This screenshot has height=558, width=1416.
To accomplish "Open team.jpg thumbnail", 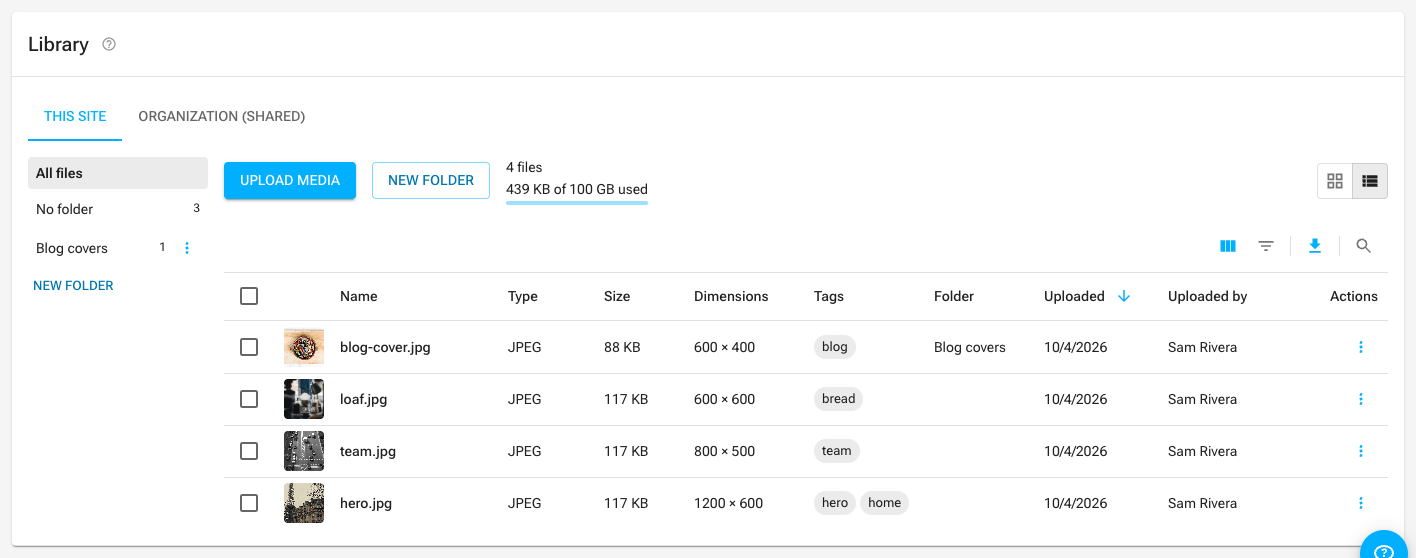I will pos(304,451).
